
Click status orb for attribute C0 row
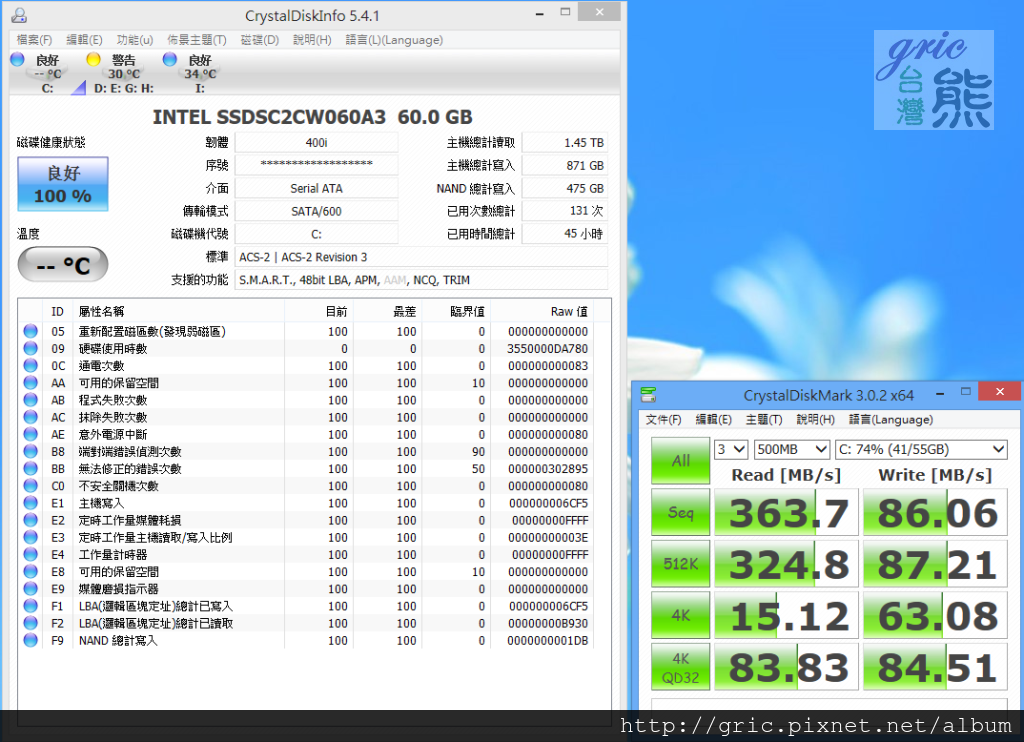[x=31, y=485]
